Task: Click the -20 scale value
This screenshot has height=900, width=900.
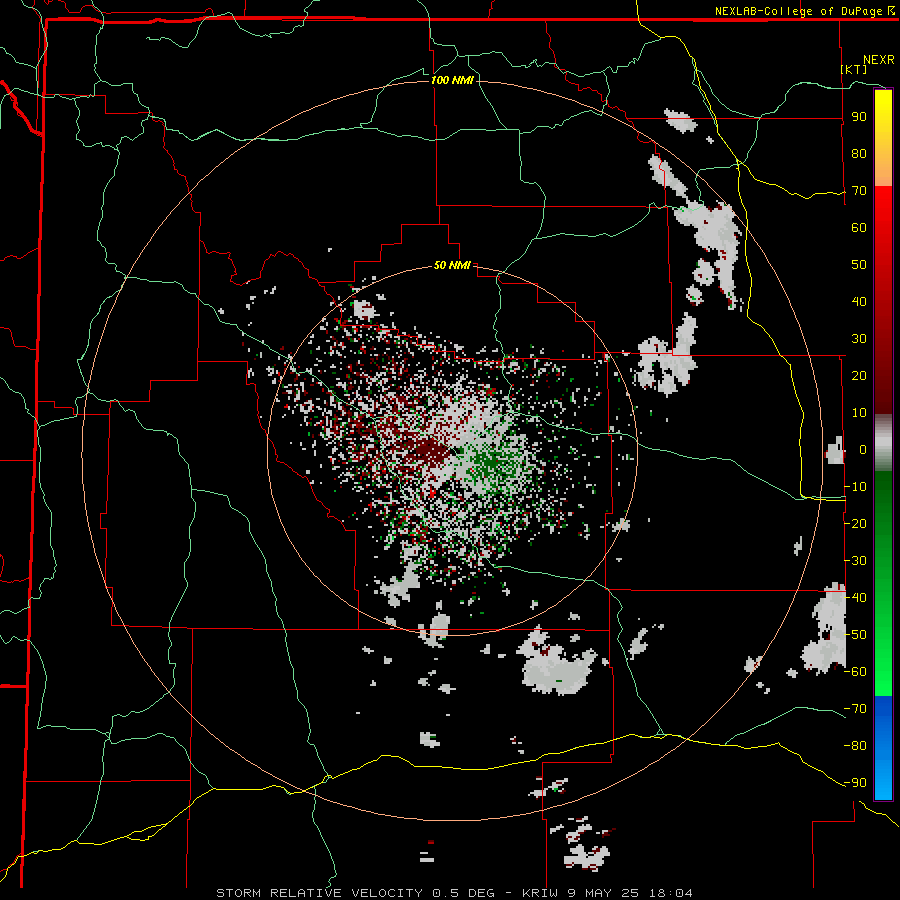Action: [855, 524]
